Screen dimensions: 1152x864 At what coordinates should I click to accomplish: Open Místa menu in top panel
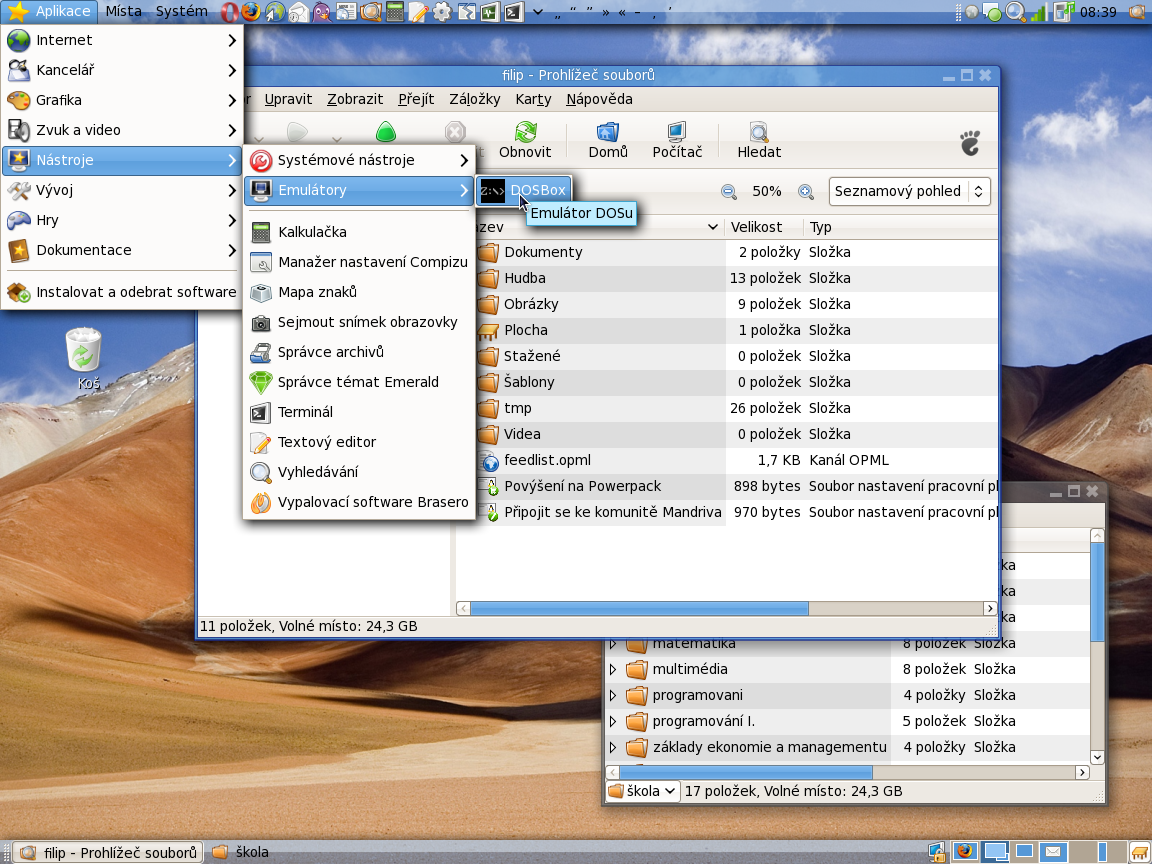pos(123,12)
